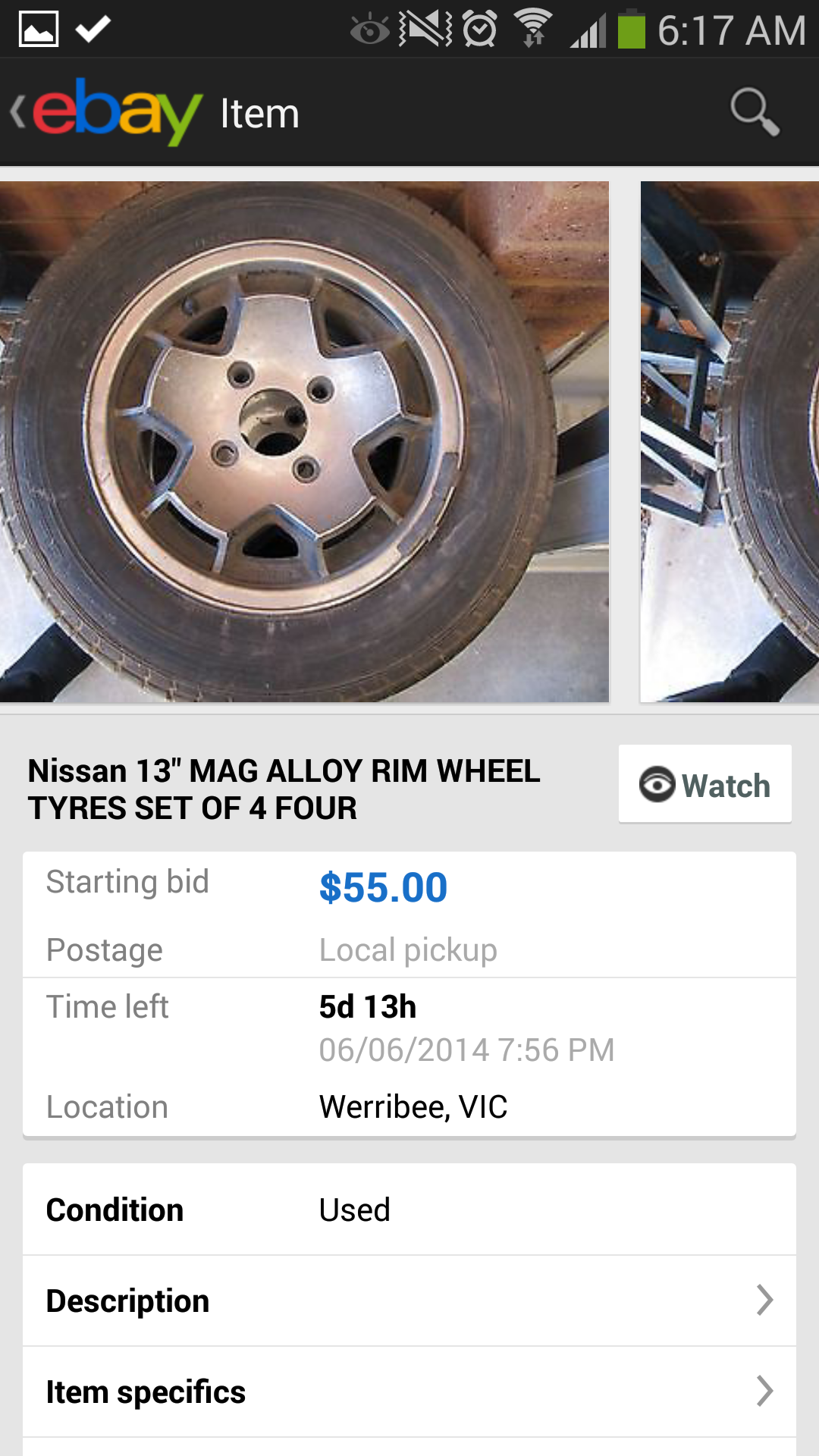Tap the muted sound status icon
819x1456 pixels.
coord(425,30)
